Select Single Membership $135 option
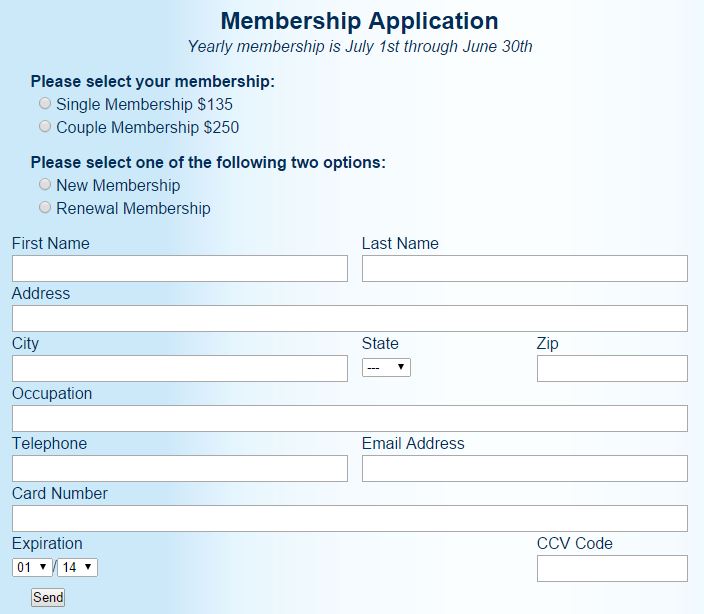This screenshot has height=614, width=704. pos(45,103)
